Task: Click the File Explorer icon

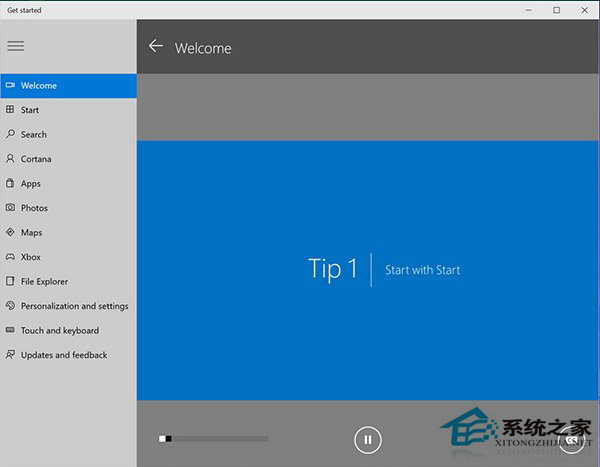Action: point(10,281)
